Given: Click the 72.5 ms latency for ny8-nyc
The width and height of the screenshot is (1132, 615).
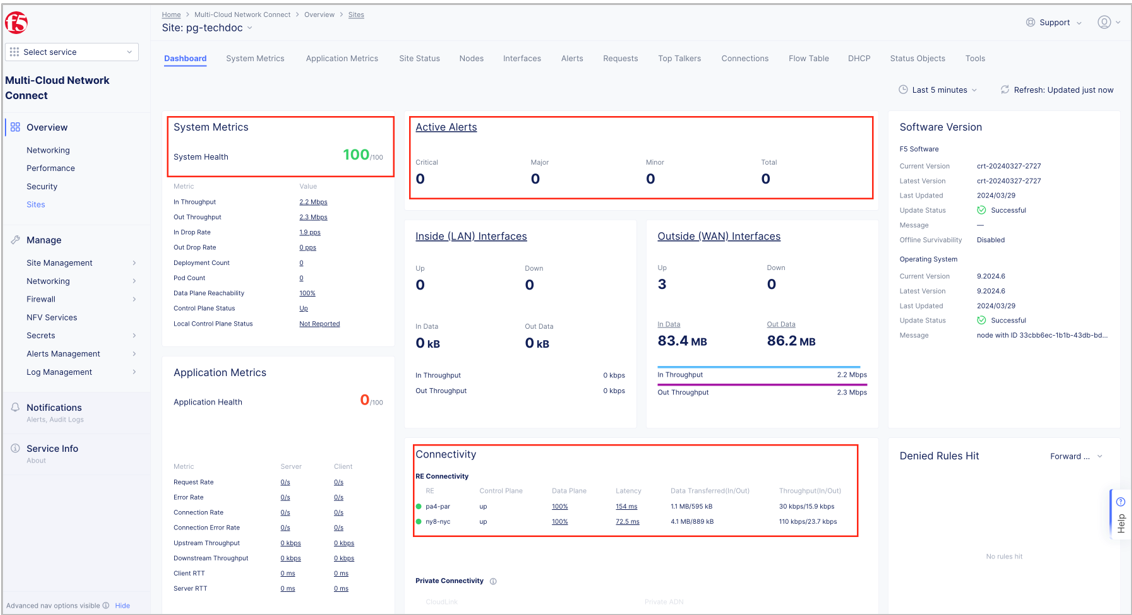Looking at the screenshot, I should click(x=627, y=522).
